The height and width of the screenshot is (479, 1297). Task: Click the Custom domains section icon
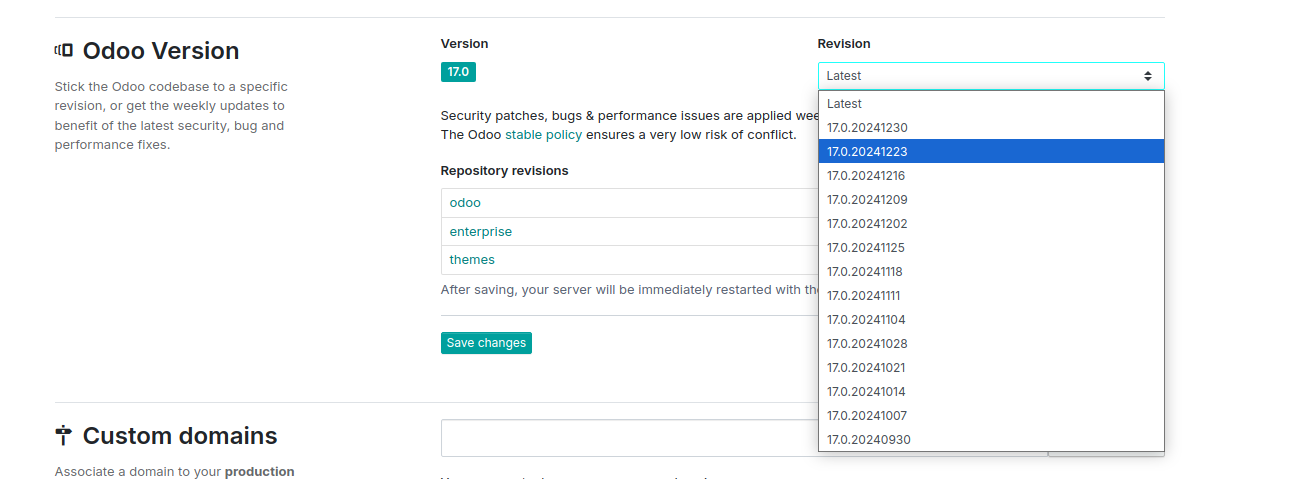(x=64, y=435)
